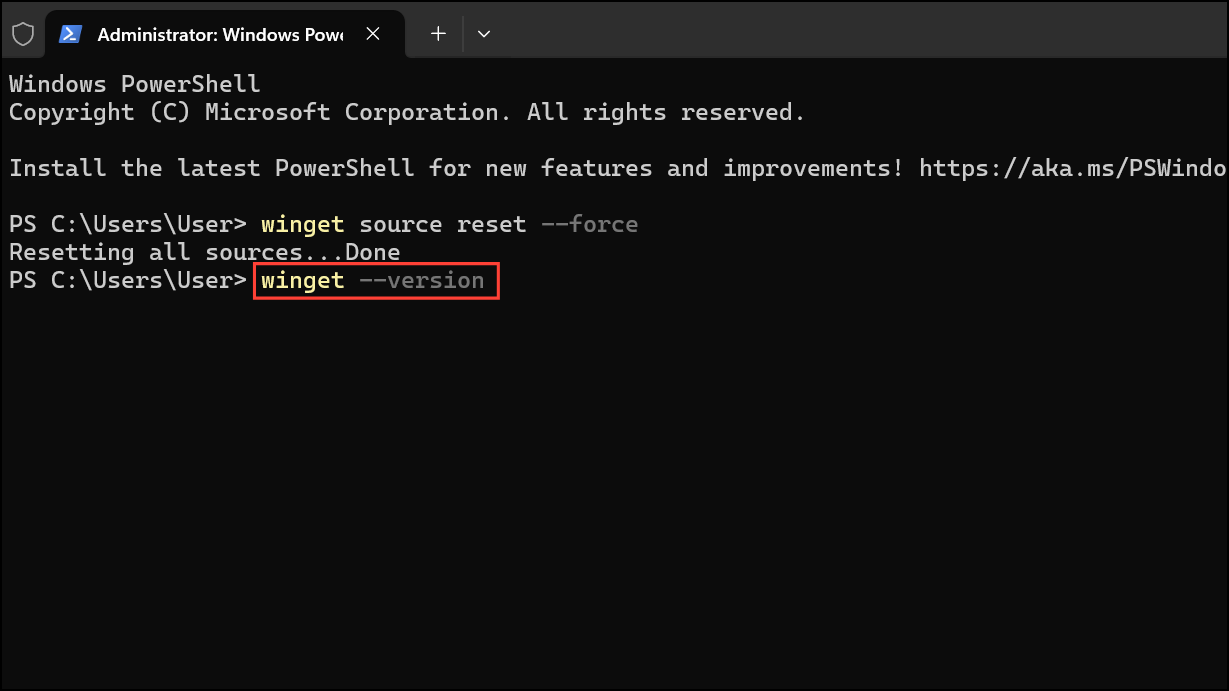Screen dimensions: 1229x691
Task: Click the Windows PowerShell banner text
Action: pos(133,83)
